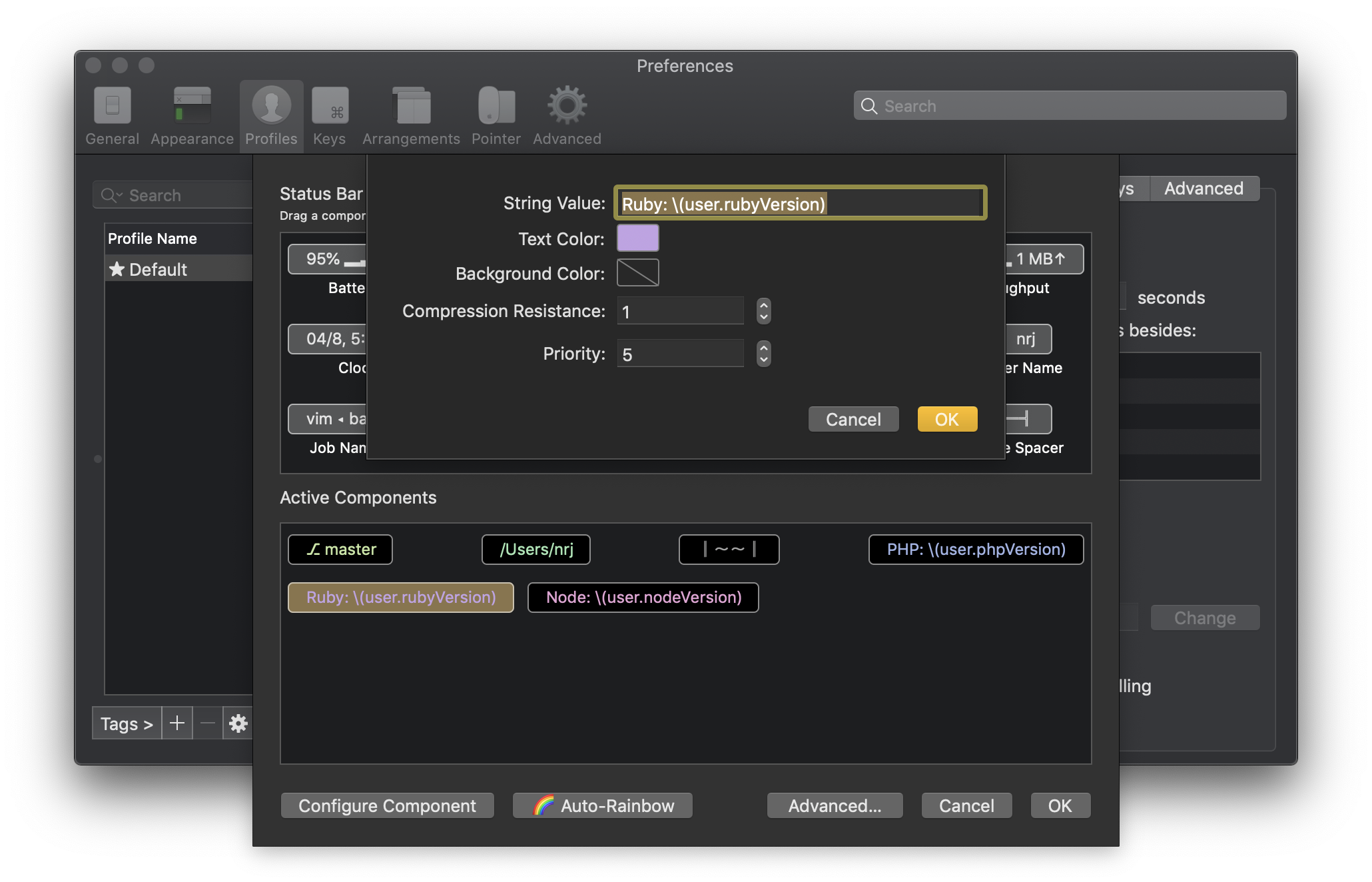Screen dimensions: 1372x882
Task: Switch to the Appearance preferences icon
Action: 191,115
